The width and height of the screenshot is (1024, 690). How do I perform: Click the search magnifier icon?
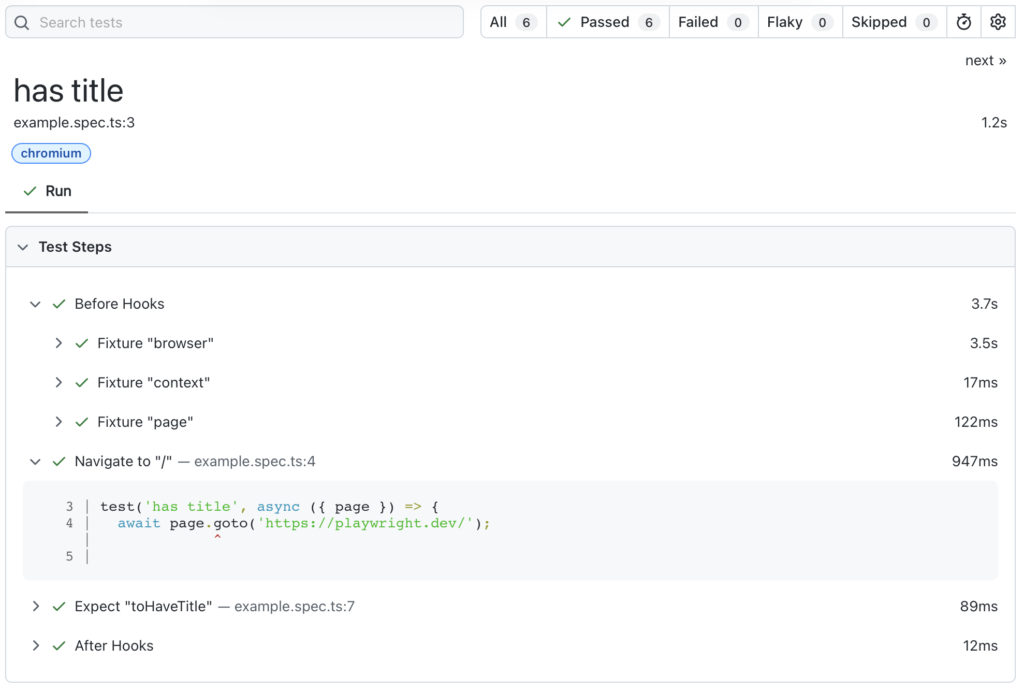click(22, 22)
